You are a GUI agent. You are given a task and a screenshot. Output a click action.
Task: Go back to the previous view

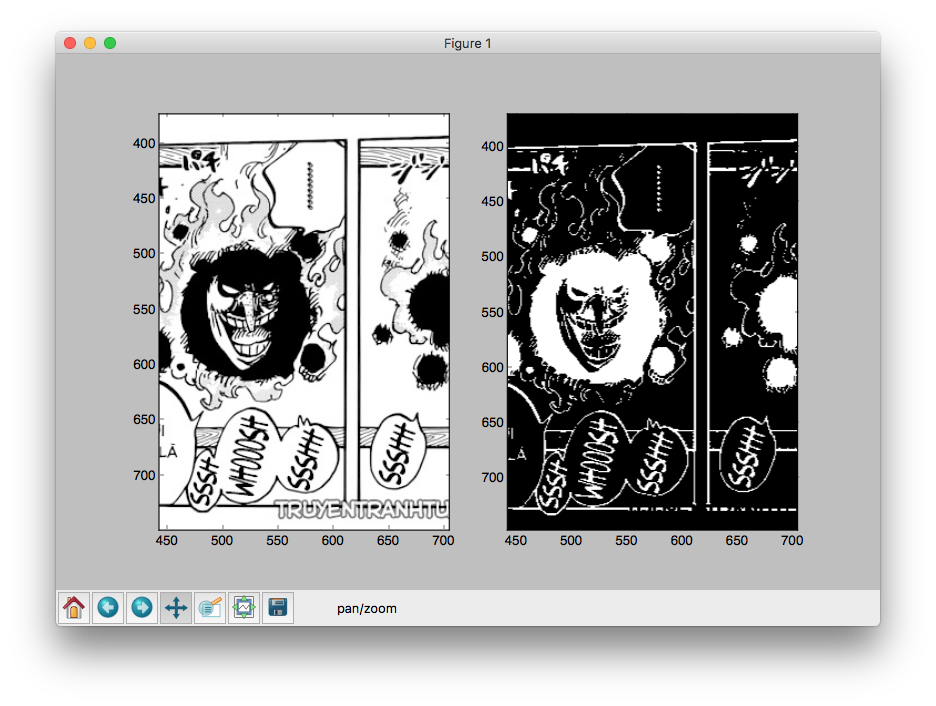pos(108,608)
